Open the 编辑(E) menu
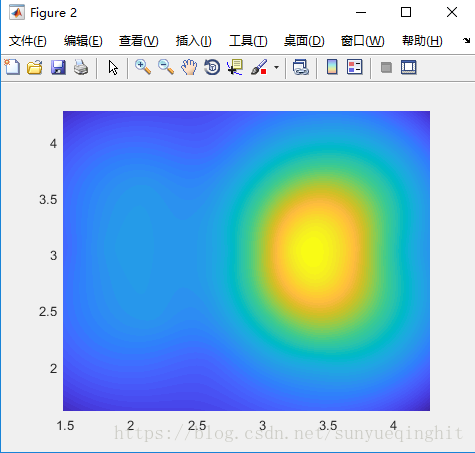 point(83,41)
